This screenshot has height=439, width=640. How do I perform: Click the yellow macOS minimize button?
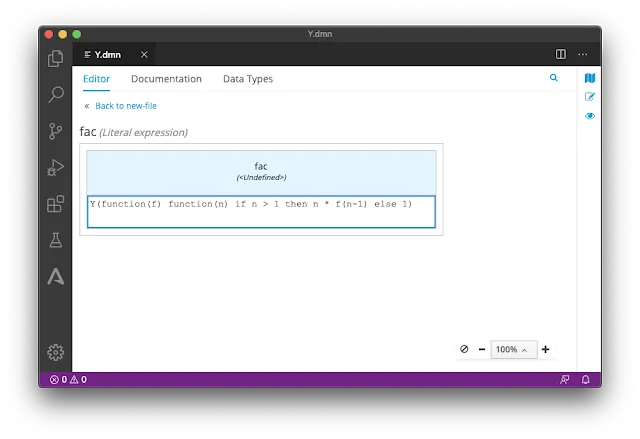[62, 34]
